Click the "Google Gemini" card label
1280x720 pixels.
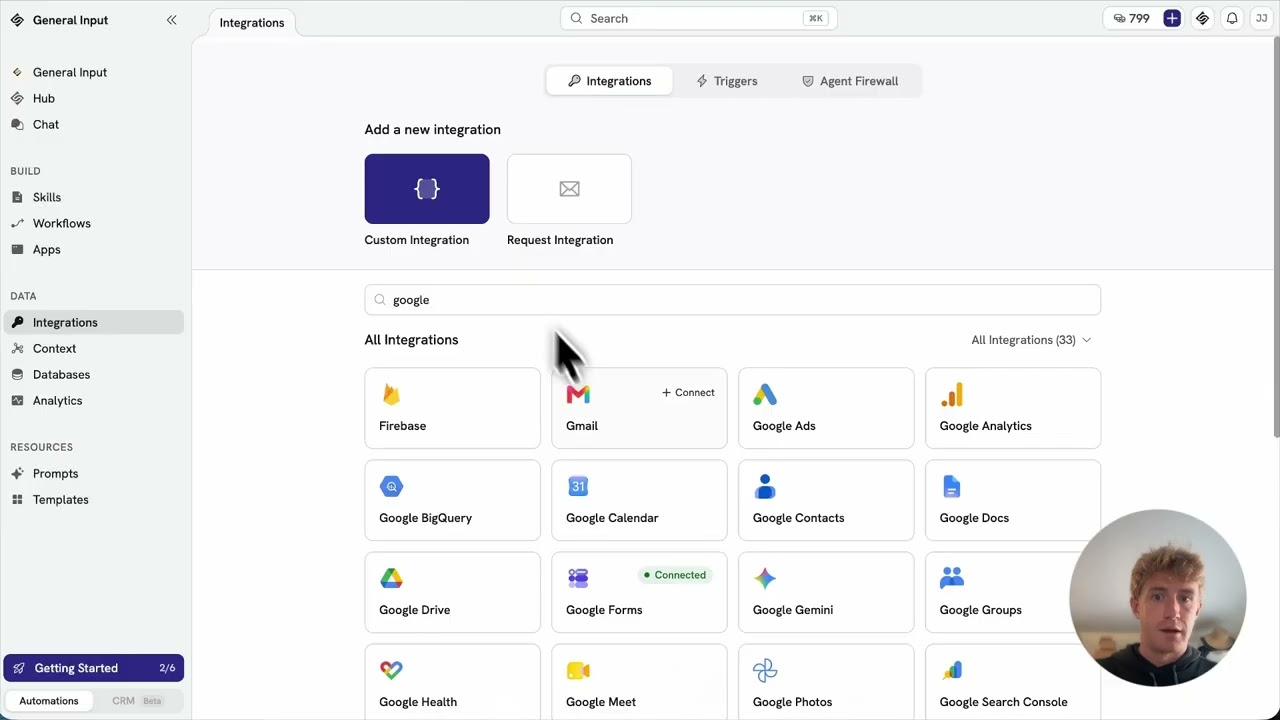click(793, 610)
